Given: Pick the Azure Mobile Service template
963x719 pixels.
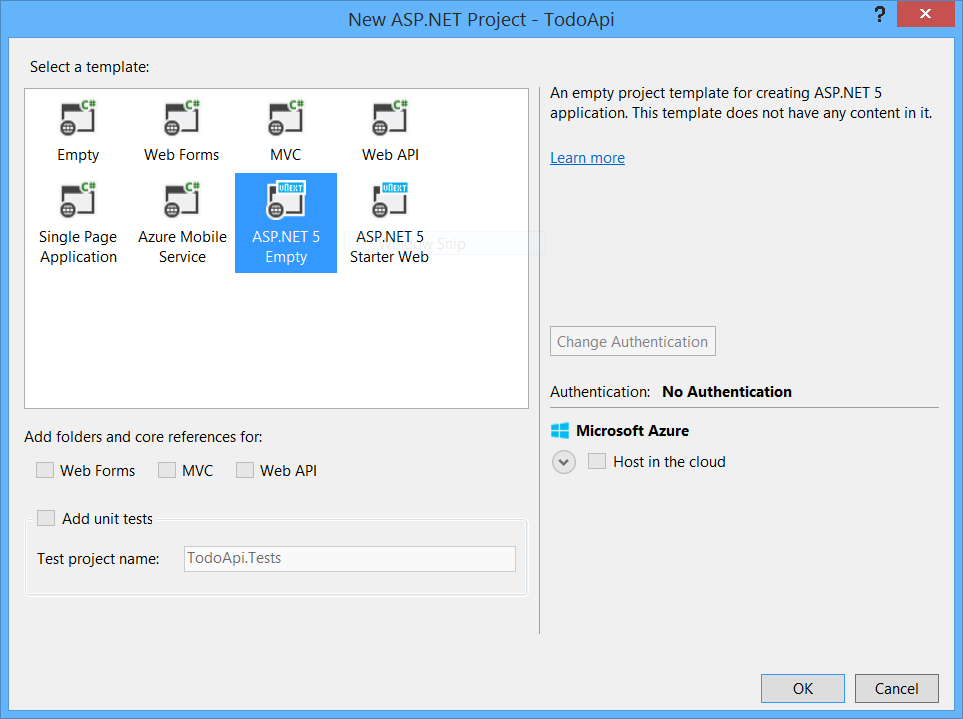Looking at the screenshot, I should (x=182, y=223).
